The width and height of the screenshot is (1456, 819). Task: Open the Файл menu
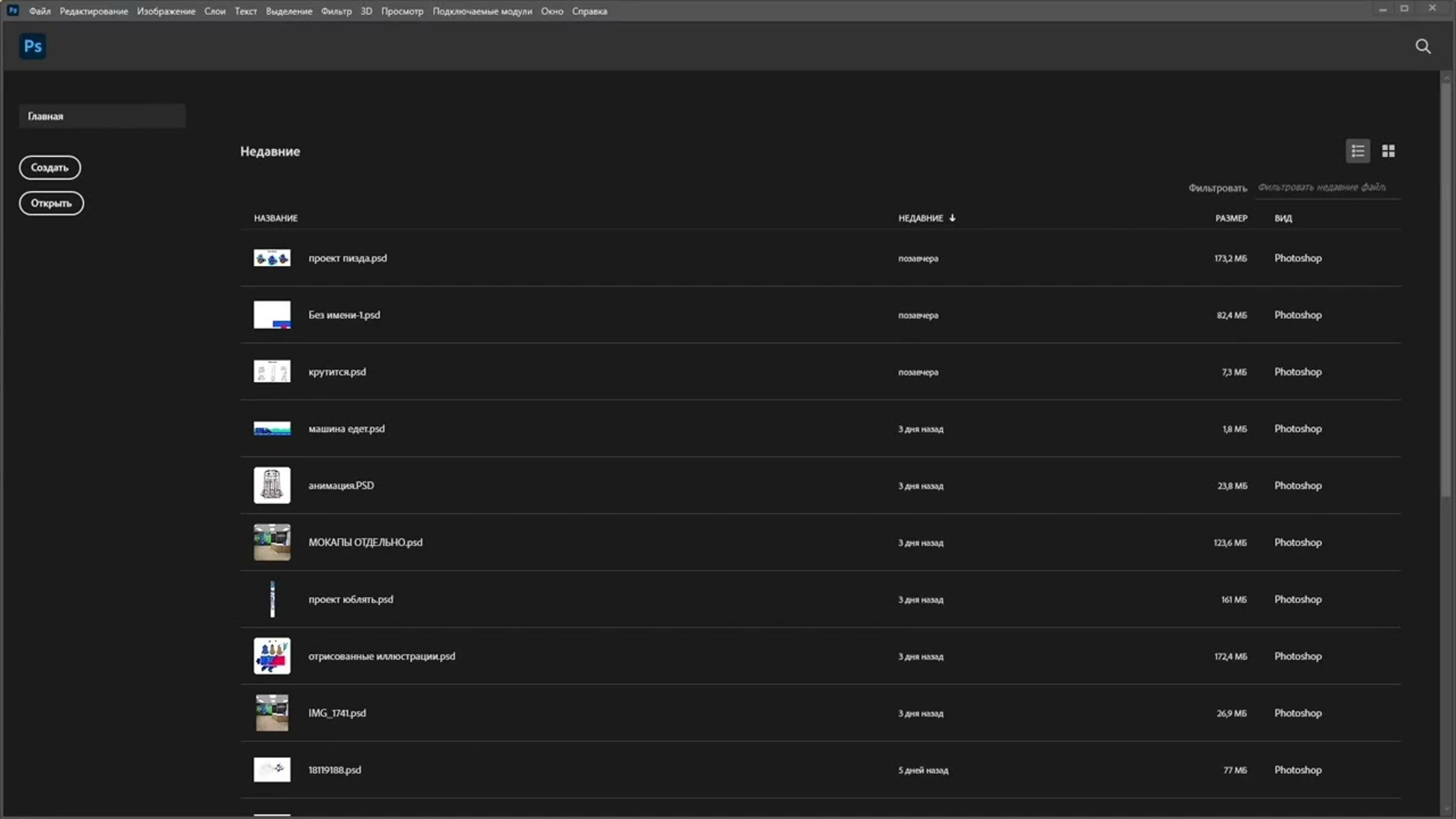tap(39, 11)
